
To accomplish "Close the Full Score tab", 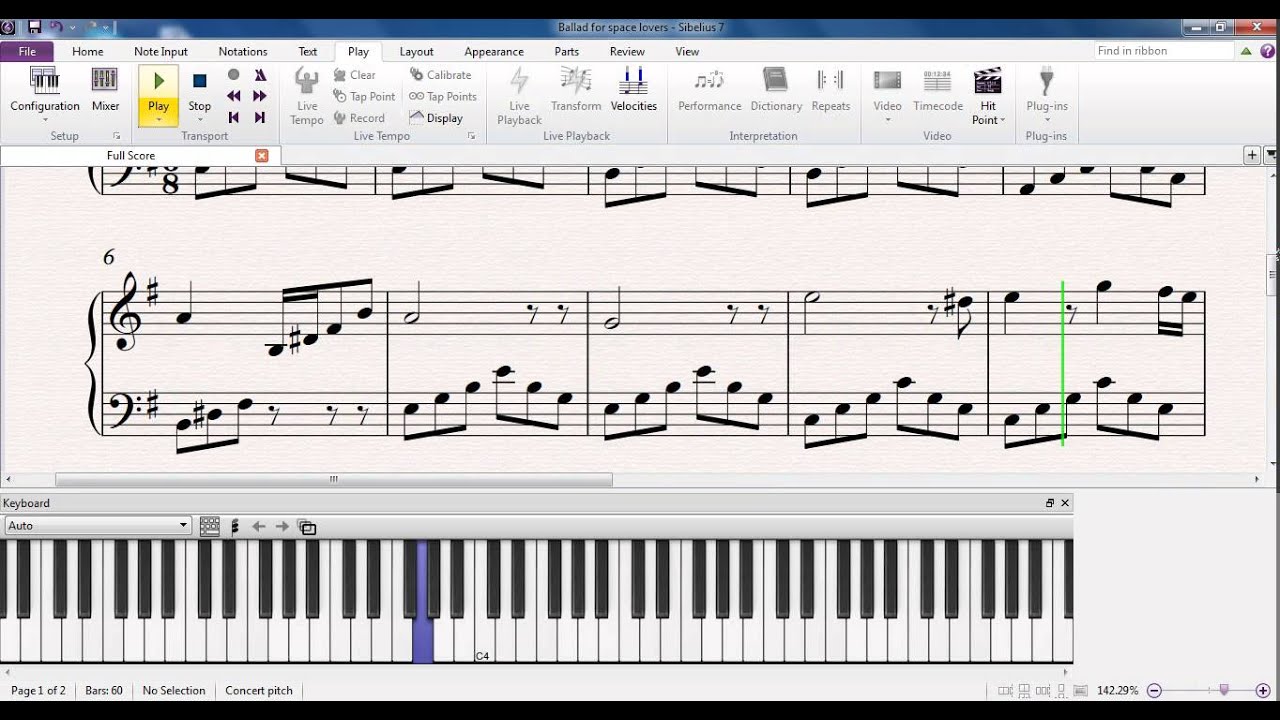I will [x=262, y=156].
